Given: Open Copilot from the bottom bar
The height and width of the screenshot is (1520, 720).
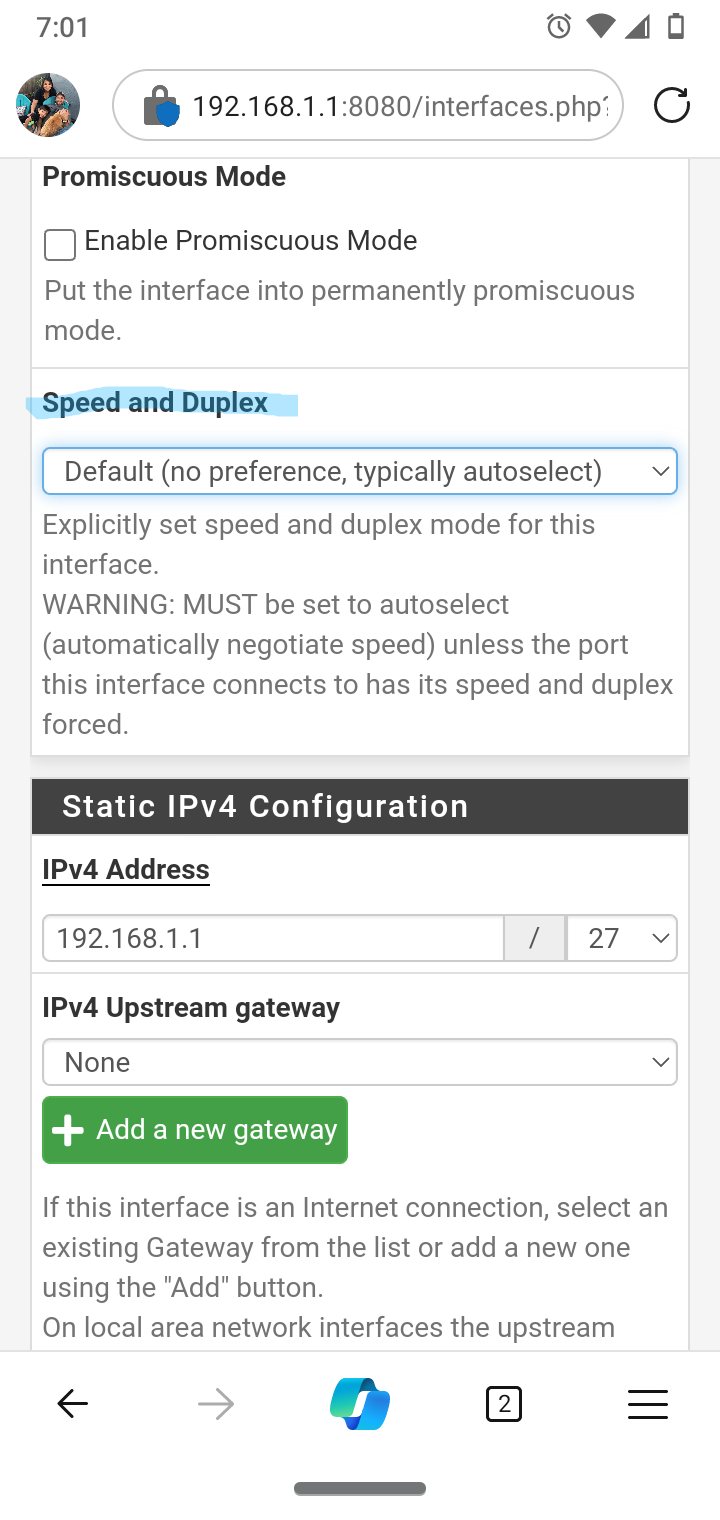Looking at the screenshot, I should point(360,1404).
